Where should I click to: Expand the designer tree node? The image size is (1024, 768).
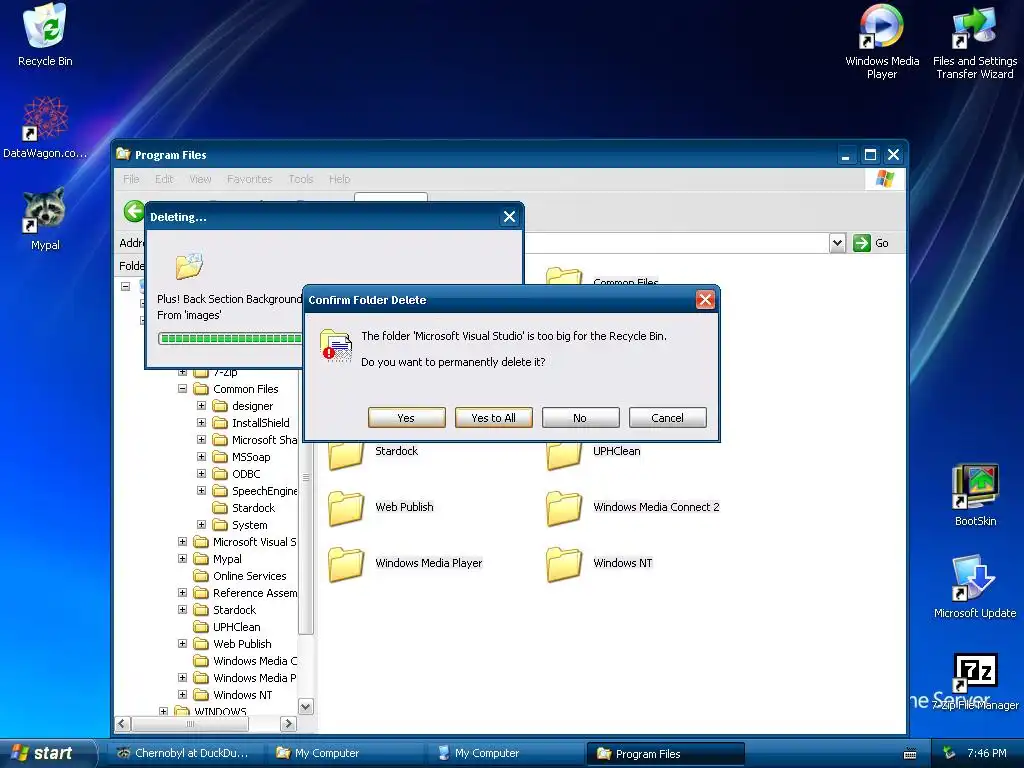201,406
